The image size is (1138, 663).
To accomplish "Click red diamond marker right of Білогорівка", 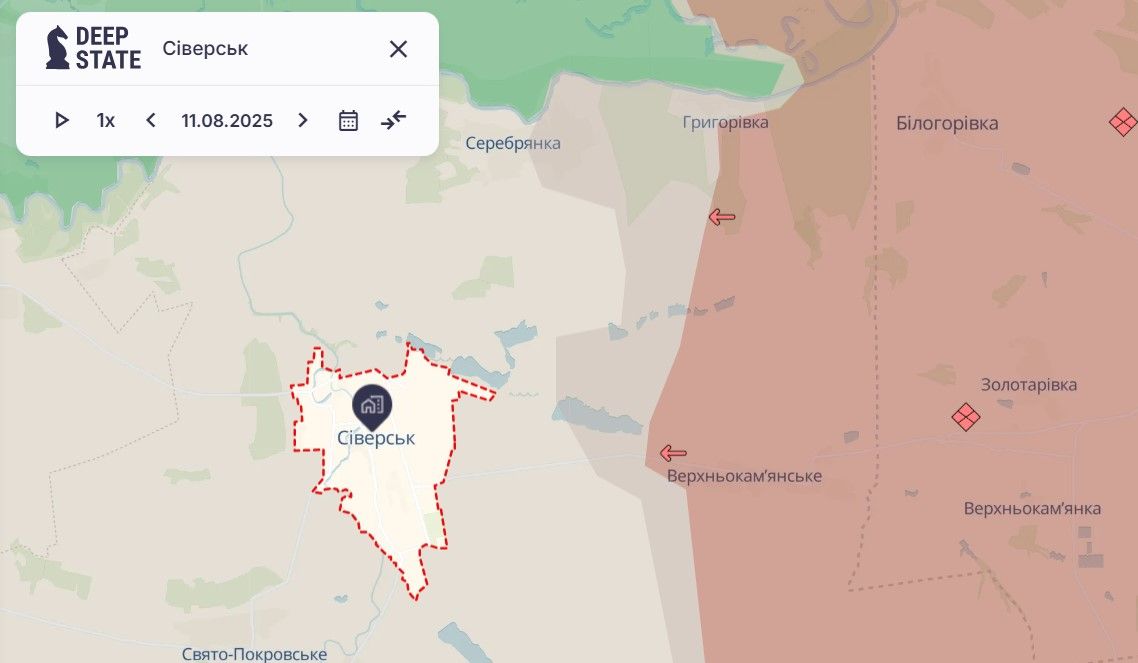I will click(1123, 121).
